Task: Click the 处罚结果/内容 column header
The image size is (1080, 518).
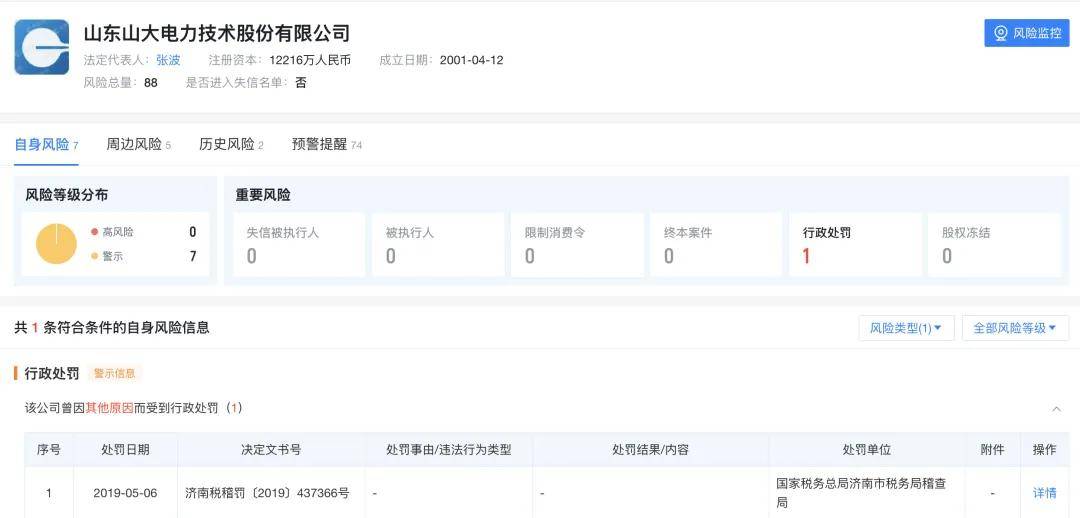Action: click(x=650, y=450)
